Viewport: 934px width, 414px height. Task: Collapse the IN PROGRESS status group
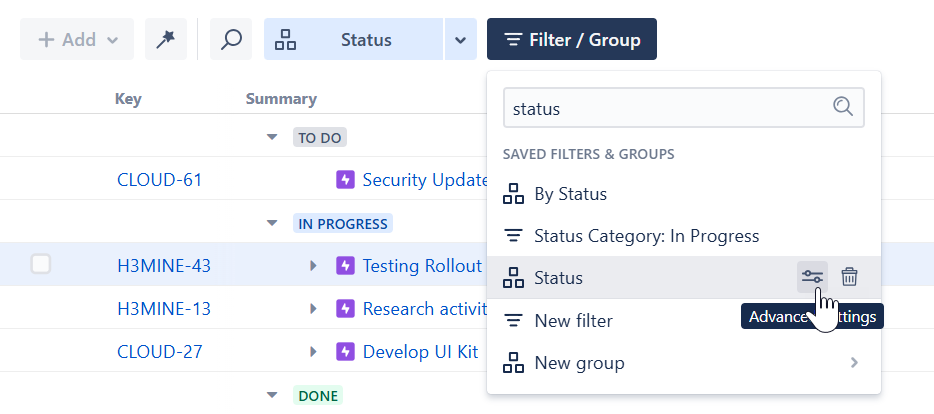pyautogui.click(x=272, y=223)
